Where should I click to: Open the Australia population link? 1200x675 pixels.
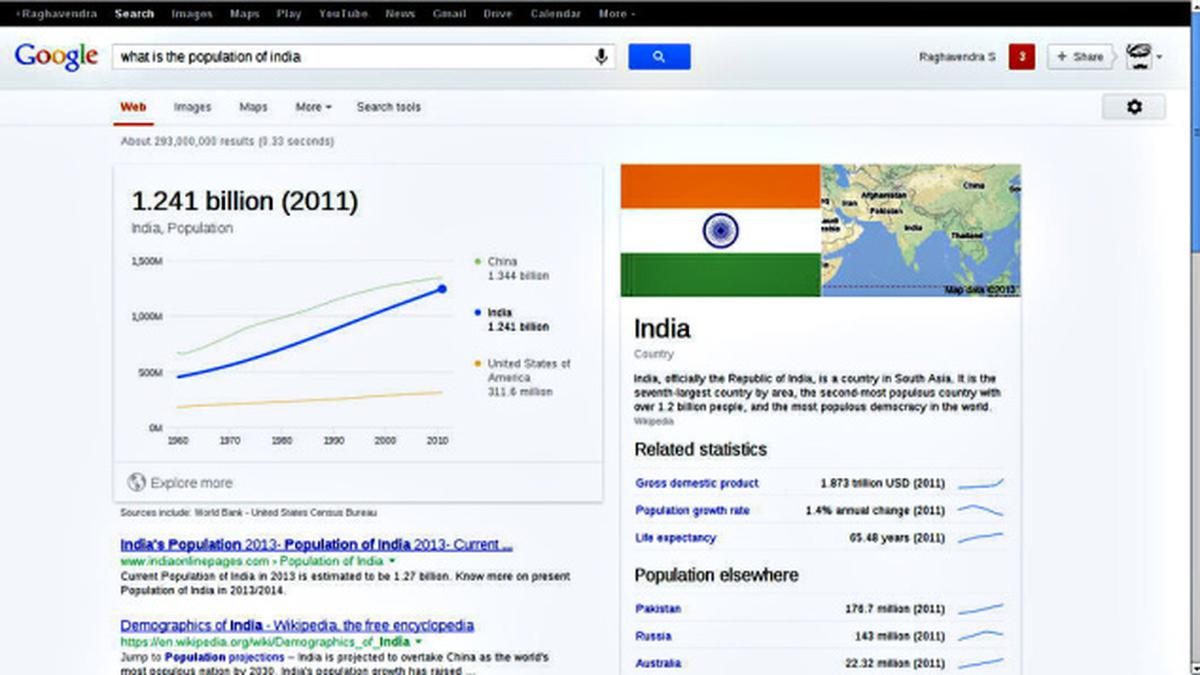pyautogui.click(x=658, y=663)
